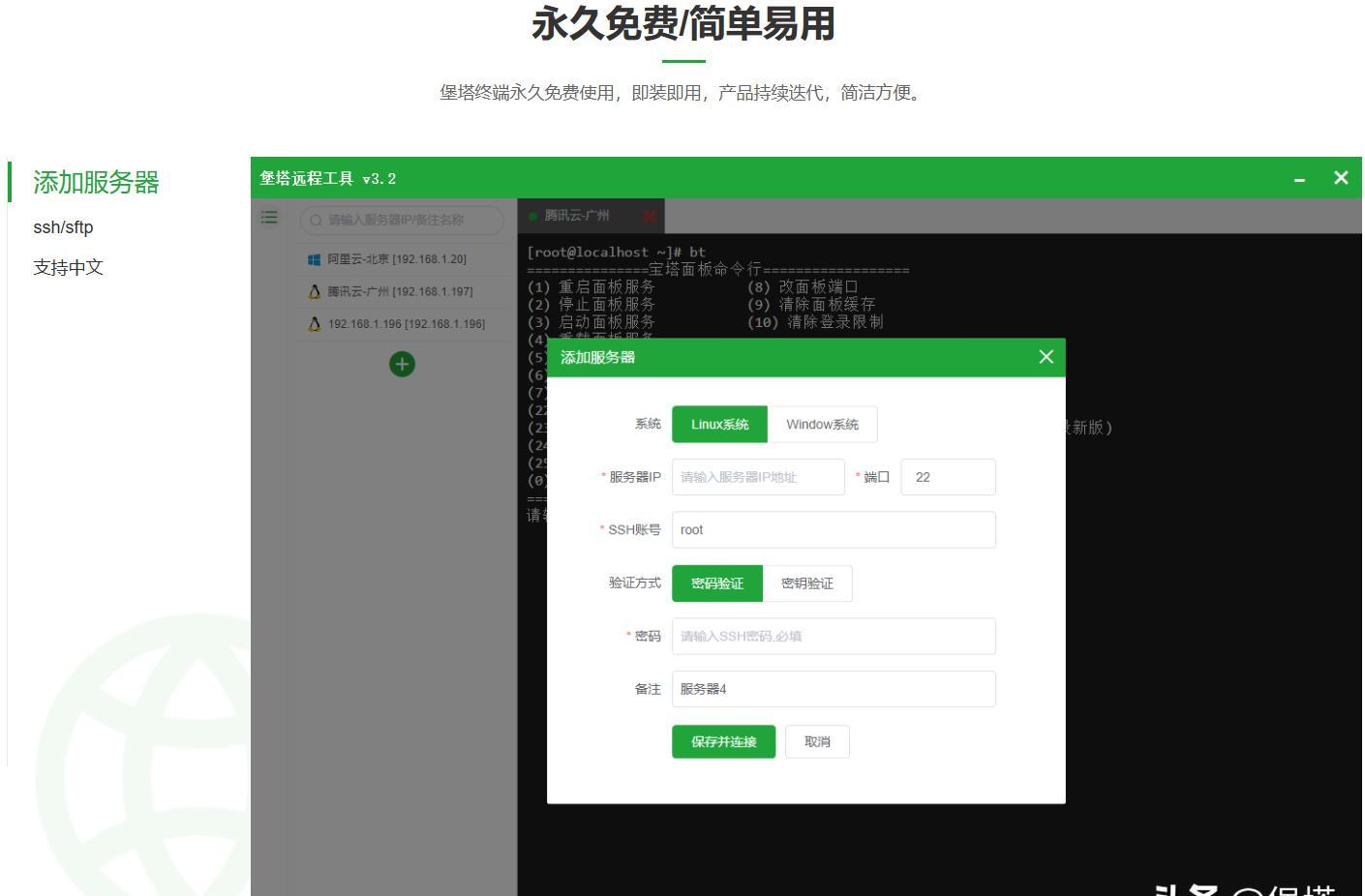Click the green add server plus icon
The height and width of the screenshot is (896, 1365).
coord(402,365)
